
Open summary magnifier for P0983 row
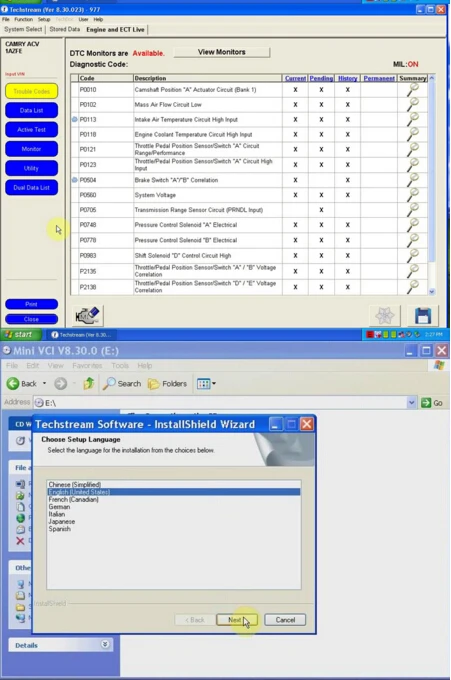click(413, 255)
